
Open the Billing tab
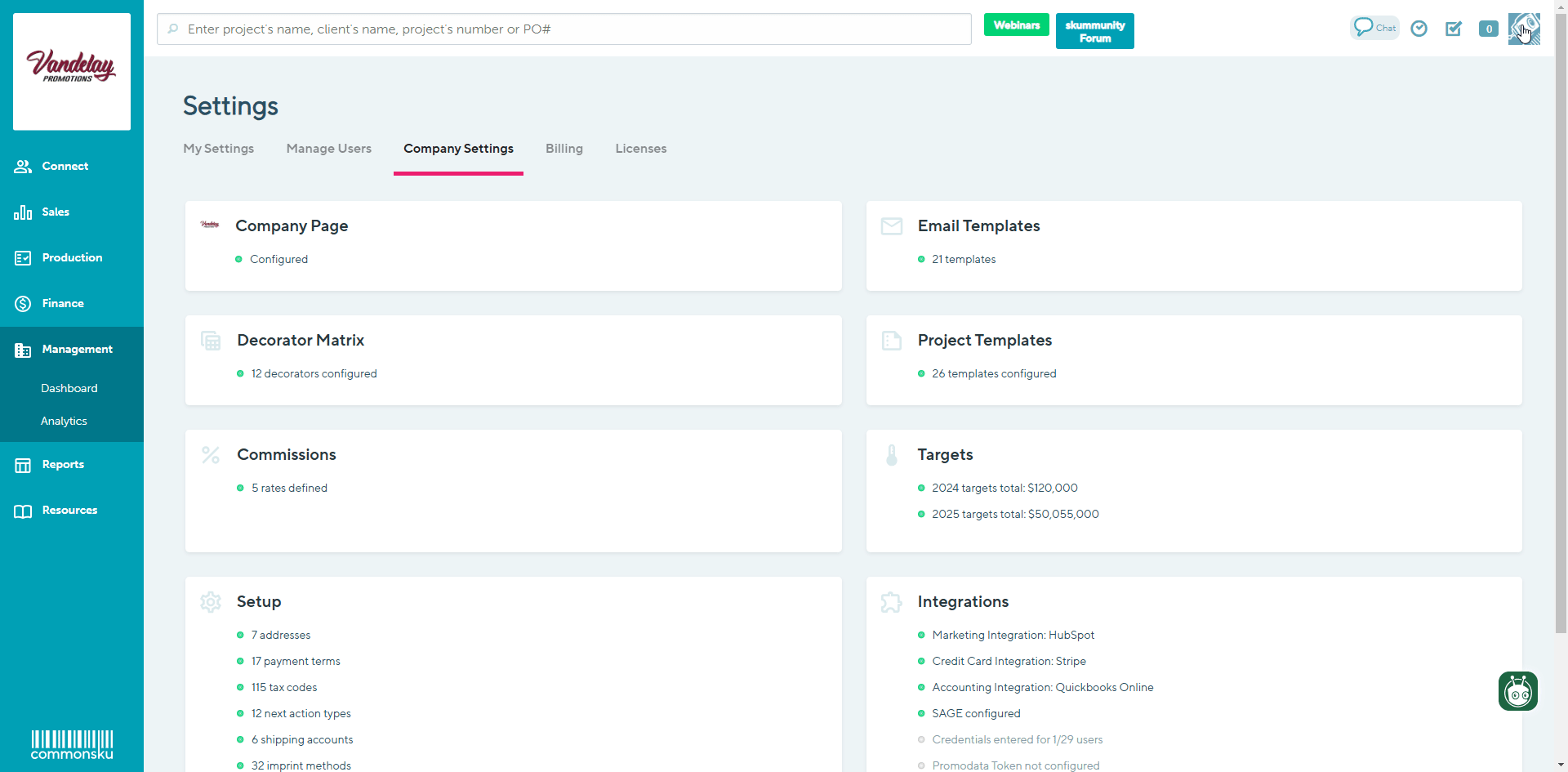(563, 149)
